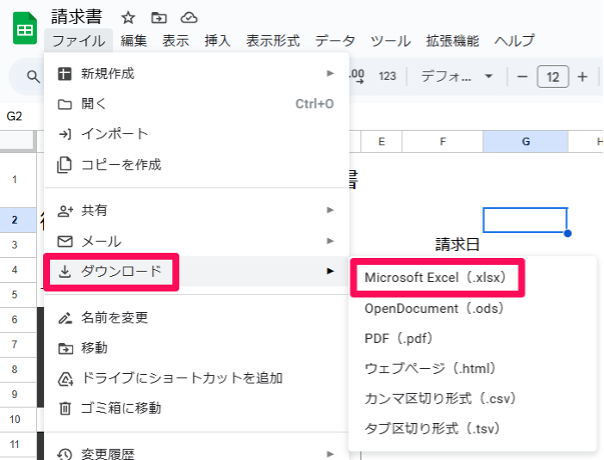Choose ゴミ箱に移動 in the file menu

point(196,408)
